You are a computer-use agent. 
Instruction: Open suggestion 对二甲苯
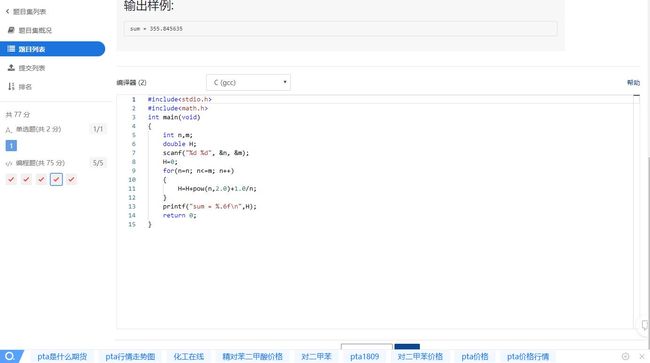pos(316,356)
